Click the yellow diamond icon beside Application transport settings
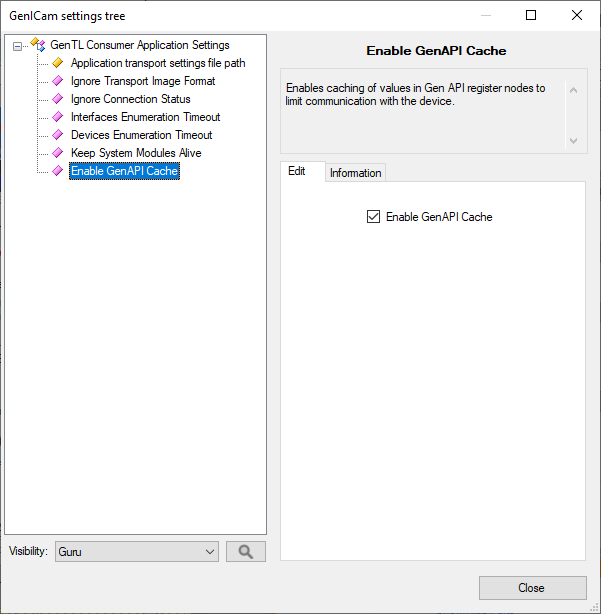The width and height of the screenshot is (601, 614). pos(58,63)
